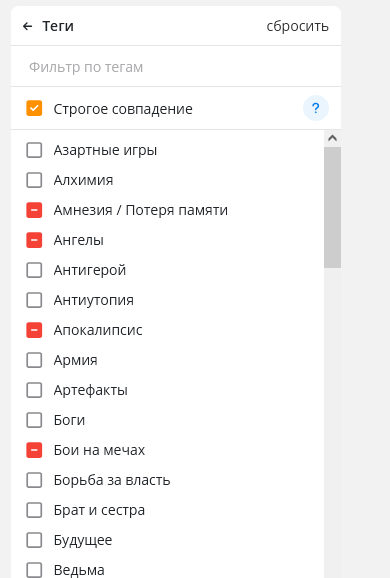Tick the Антигерой checkbox
The image size is (390, 578).
(x=34, y=270)
